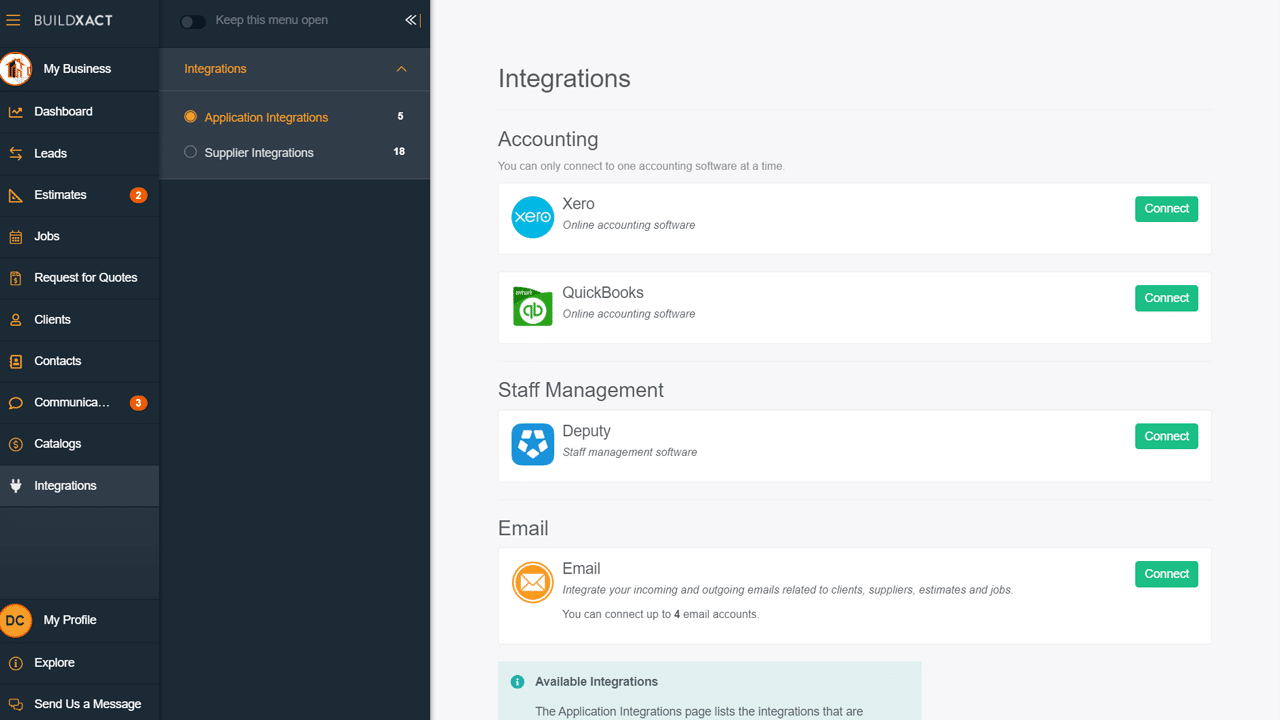The width and height of the screenshot is (1280, 720).
Task: Collapse the submenu with double-chevron icon
Action: [x=411, y=20]
